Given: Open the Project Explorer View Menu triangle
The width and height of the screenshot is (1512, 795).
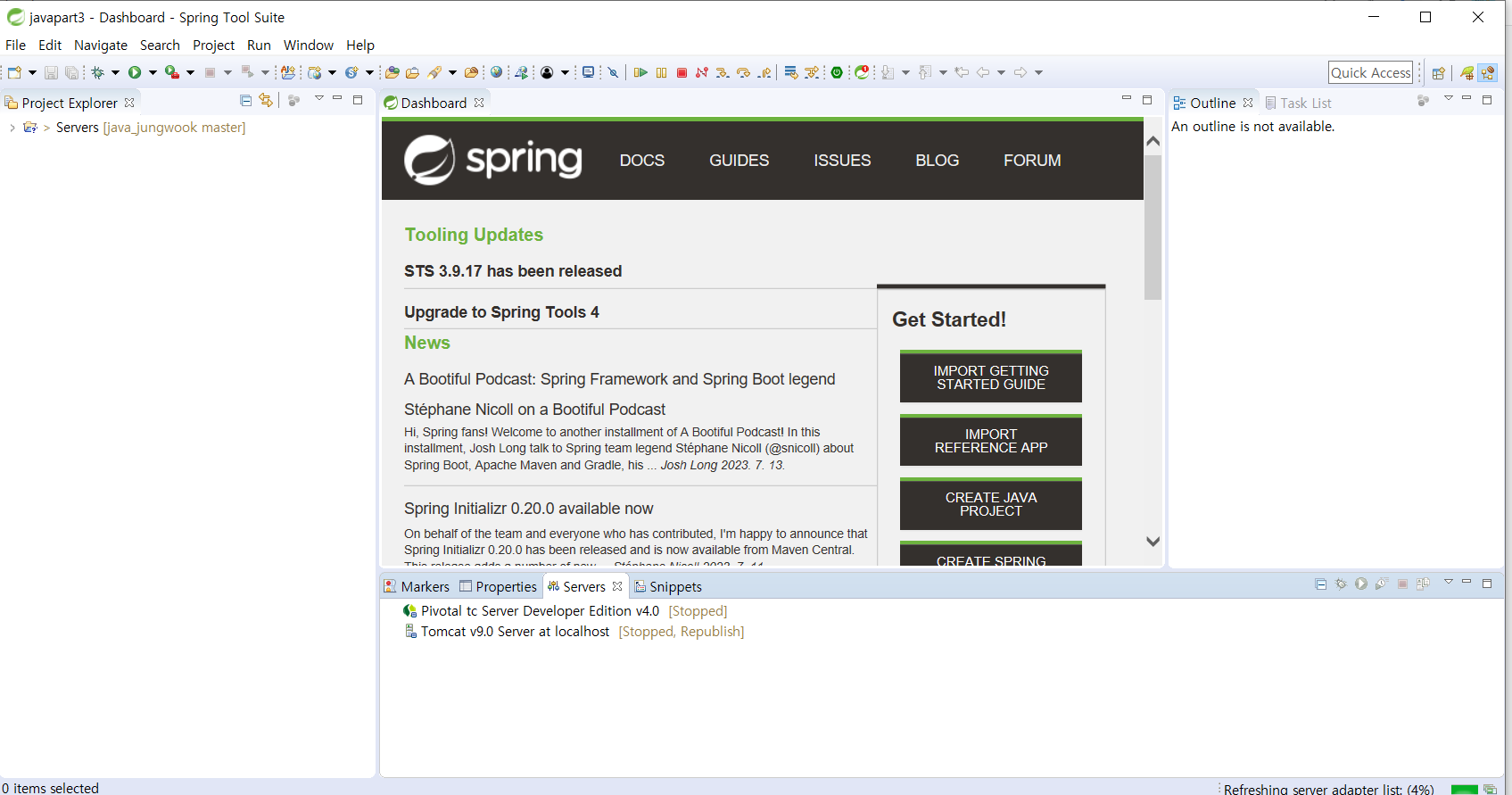Looking at the screenshot, I should point(318,98).
